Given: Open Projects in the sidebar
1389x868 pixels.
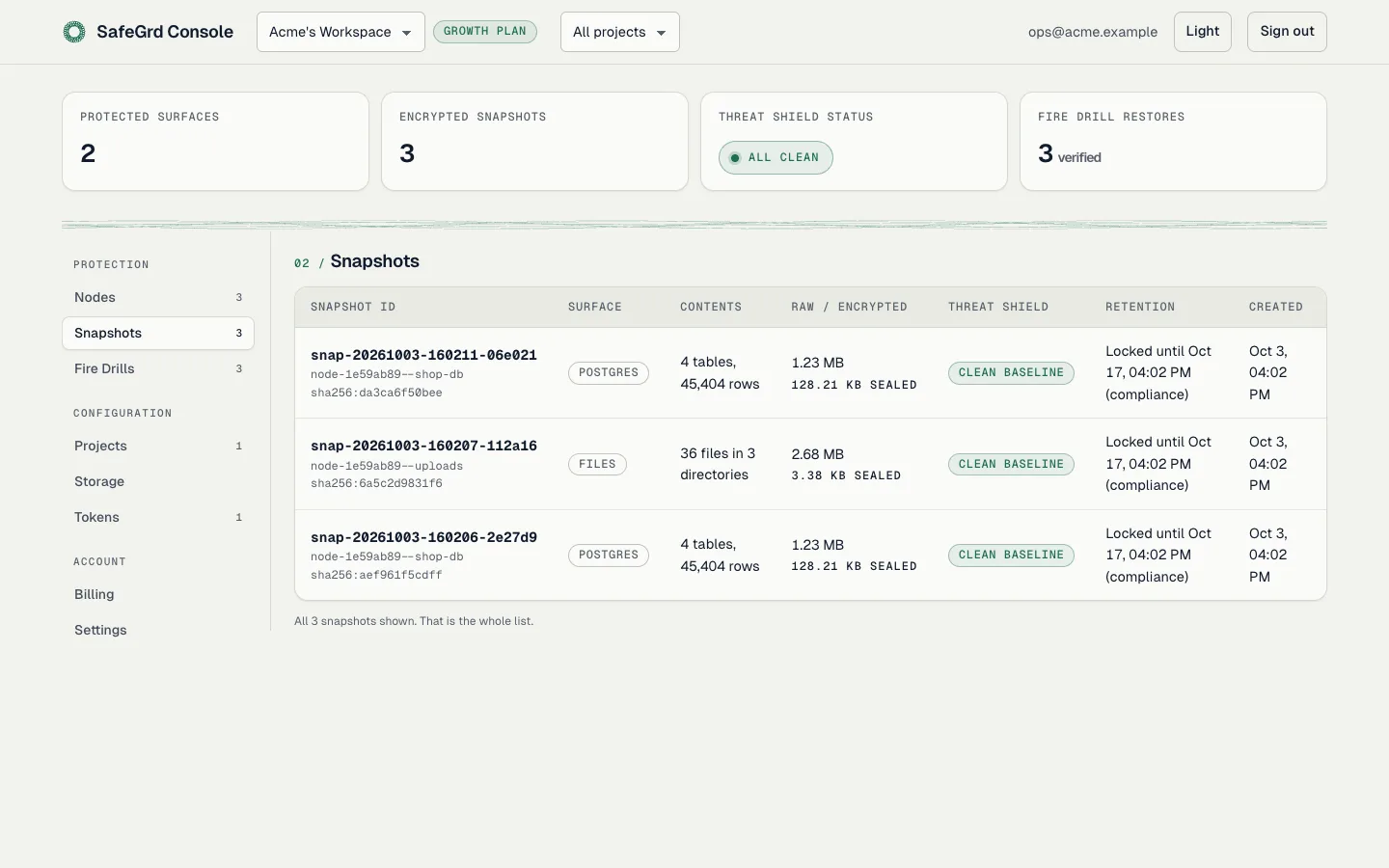Looking at the screenshot, I should tap(158, 446).
